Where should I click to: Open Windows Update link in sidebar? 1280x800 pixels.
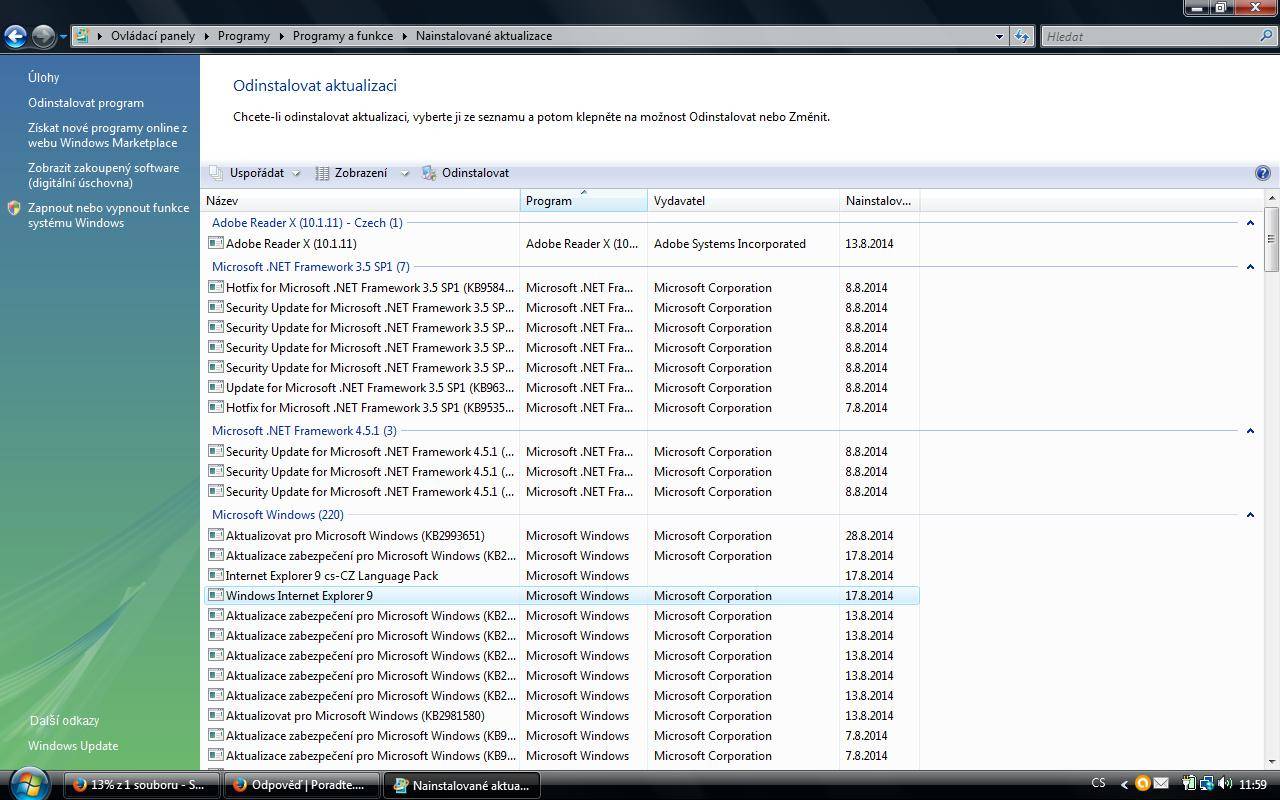coord(73,746)
